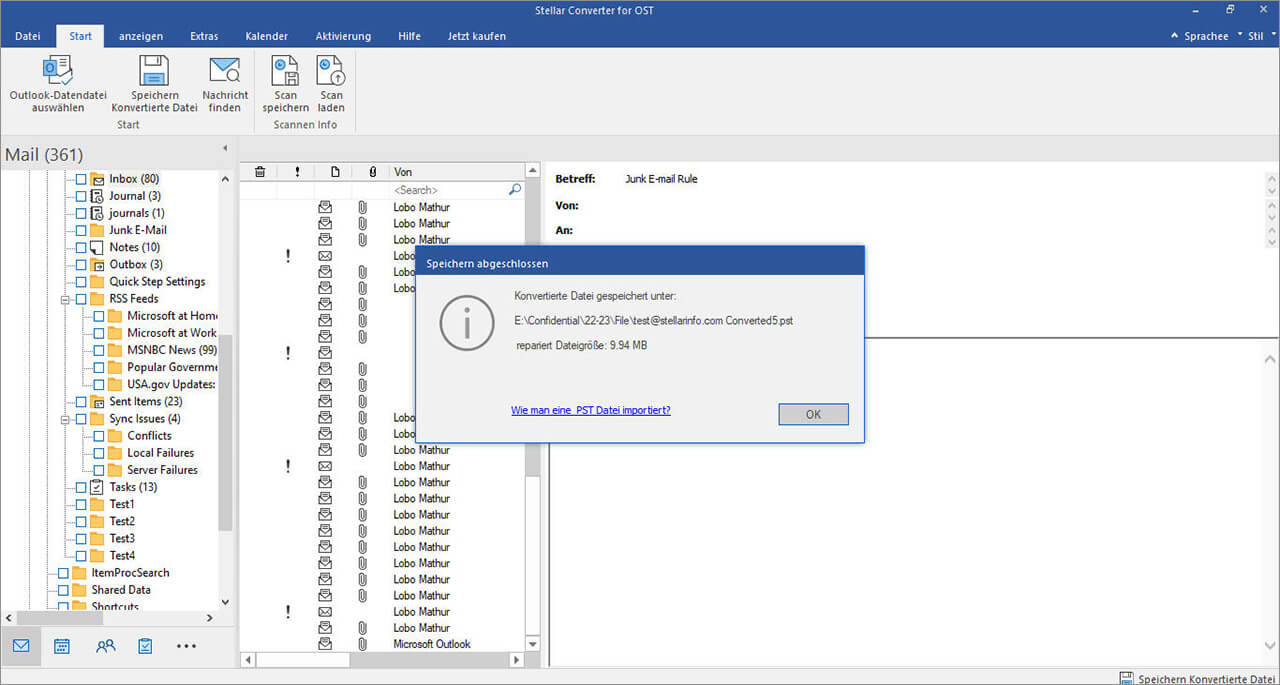The height and width of the screenshot is (685, 1280).
Task: Click the document type column header icon
Action: [x=335, y=172]
